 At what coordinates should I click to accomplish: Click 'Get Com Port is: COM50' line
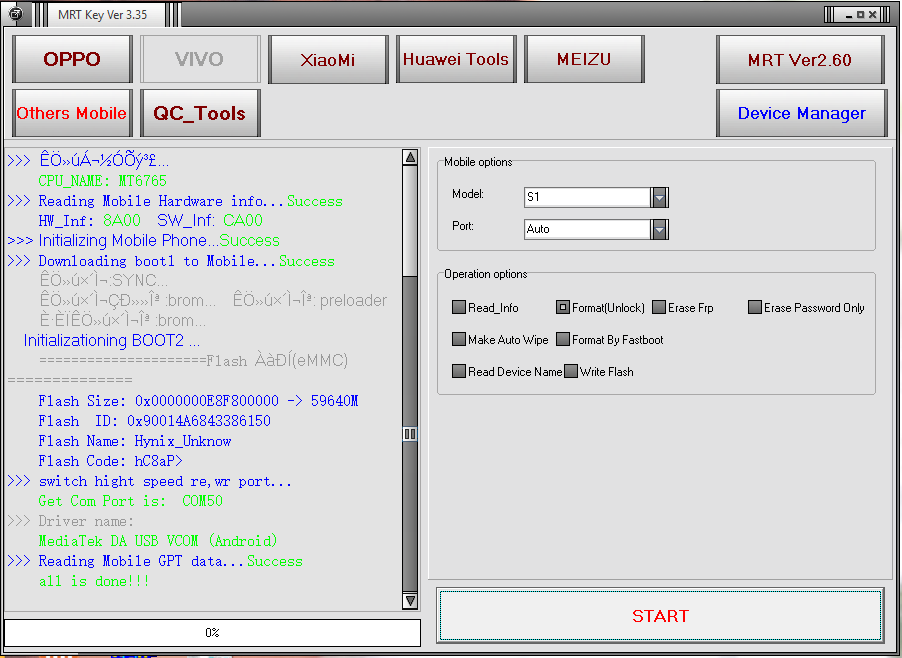point(131,501)
